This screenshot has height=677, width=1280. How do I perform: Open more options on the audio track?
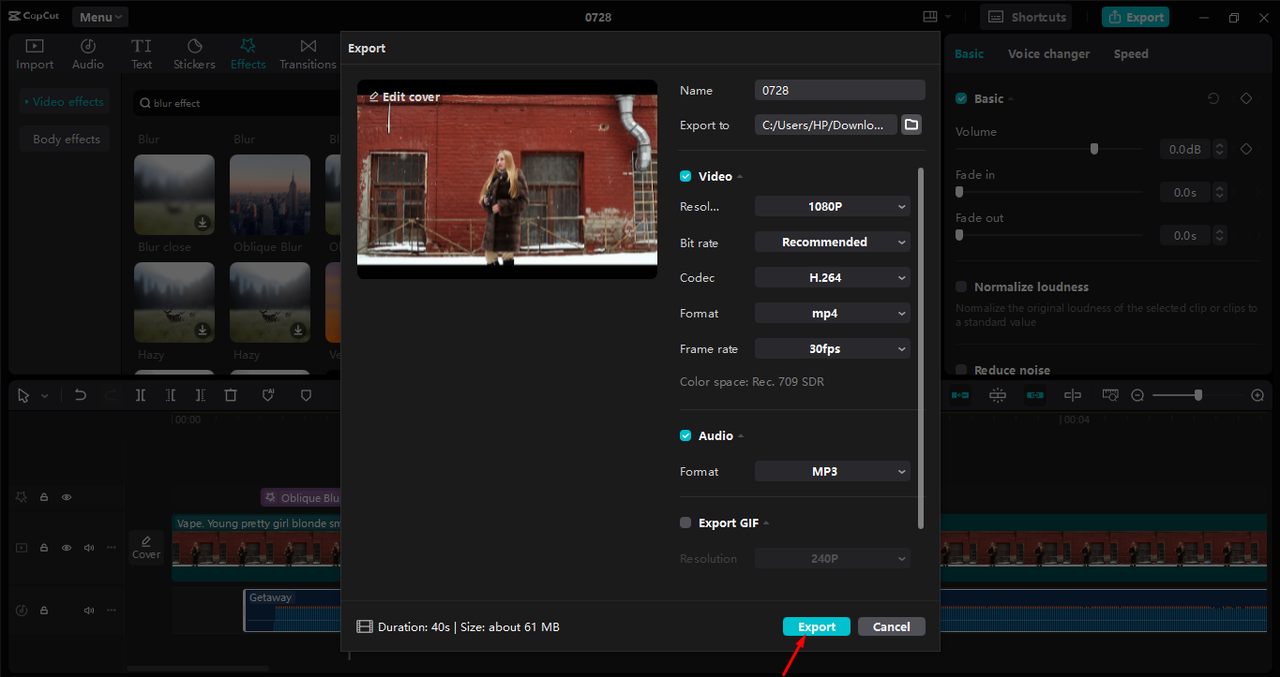(x=111, y=610)
